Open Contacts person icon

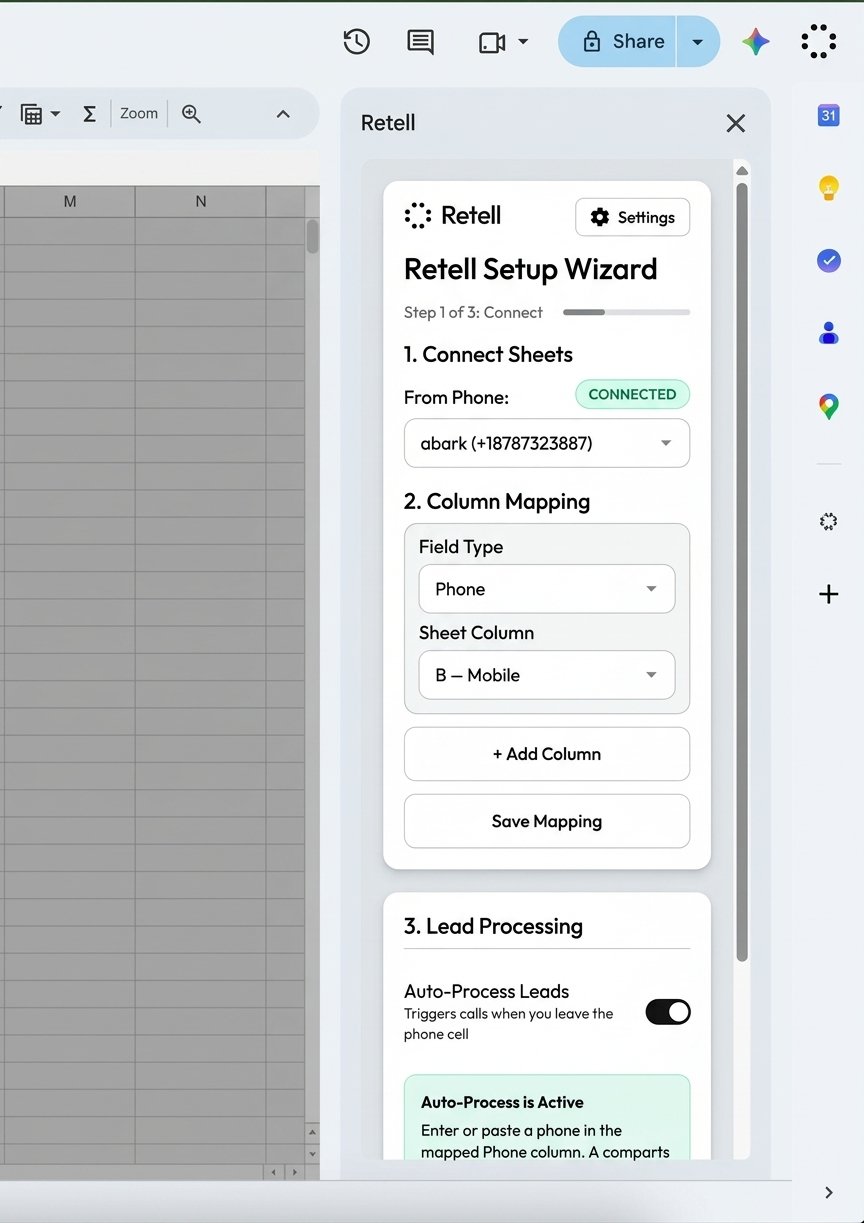click(828, 333)
